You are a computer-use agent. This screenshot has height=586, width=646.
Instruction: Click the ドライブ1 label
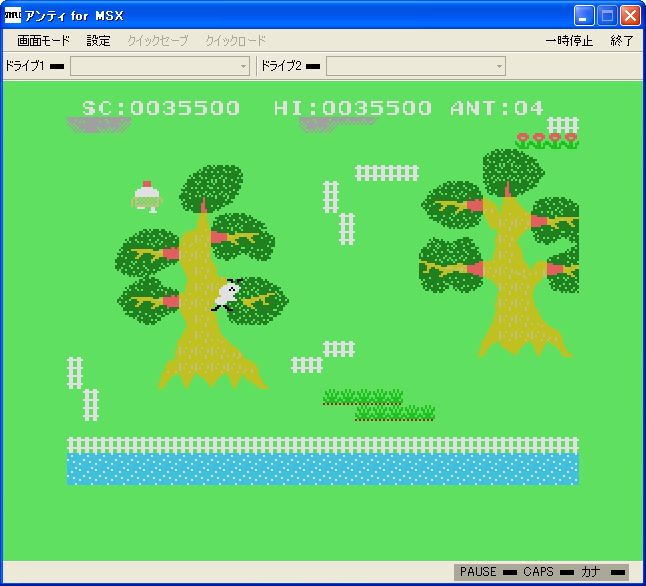coord(24,66)
